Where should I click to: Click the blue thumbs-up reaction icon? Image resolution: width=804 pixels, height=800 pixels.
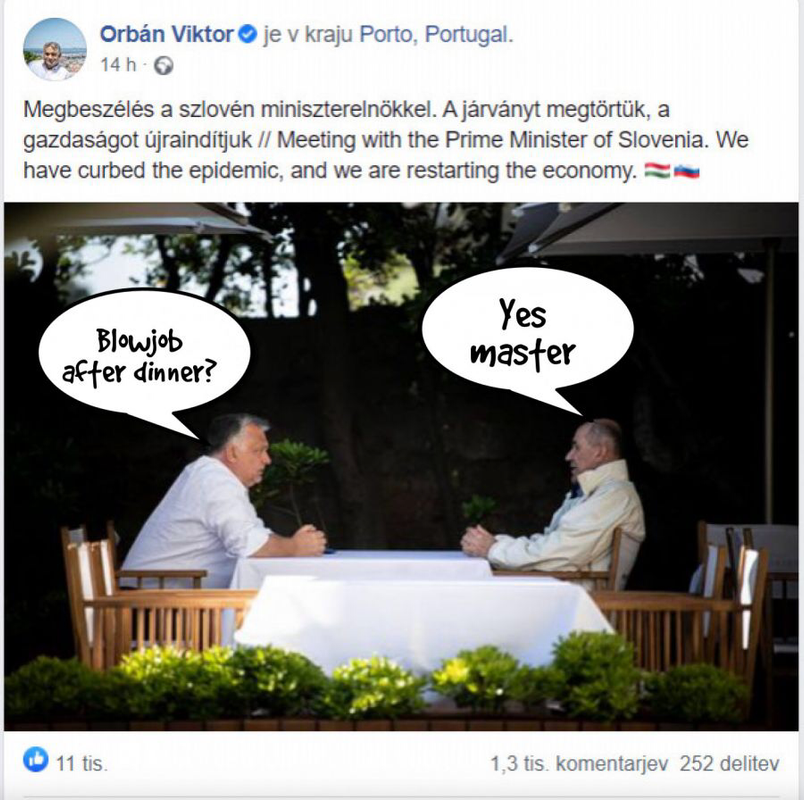[x=36, y=760]
